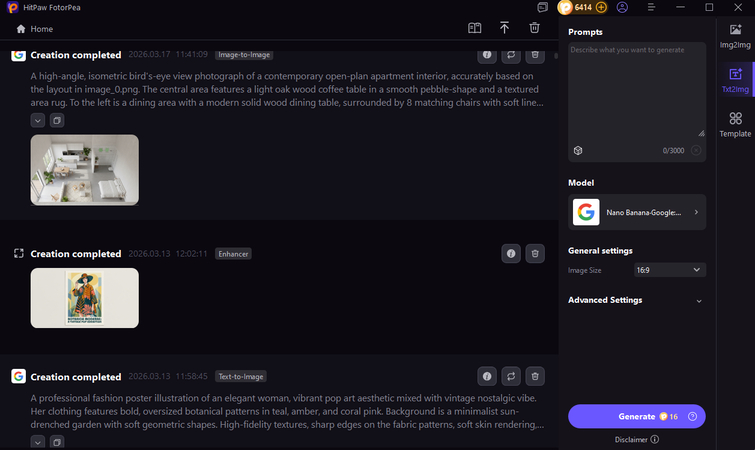Expand Advanced Settings
The image size is (755, 450).
636,300
